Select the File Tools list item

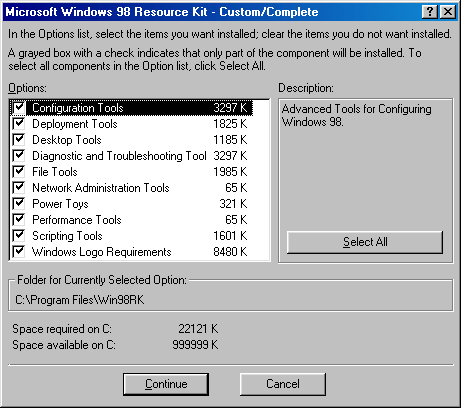[55, 172]
